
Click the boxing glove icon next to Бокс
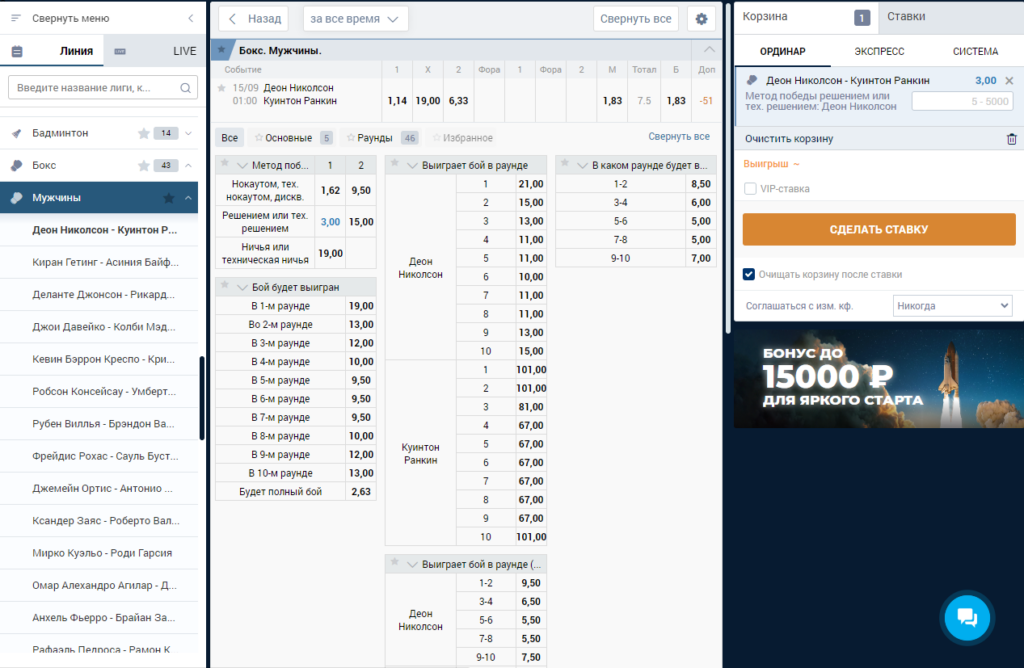coord(17,165)
